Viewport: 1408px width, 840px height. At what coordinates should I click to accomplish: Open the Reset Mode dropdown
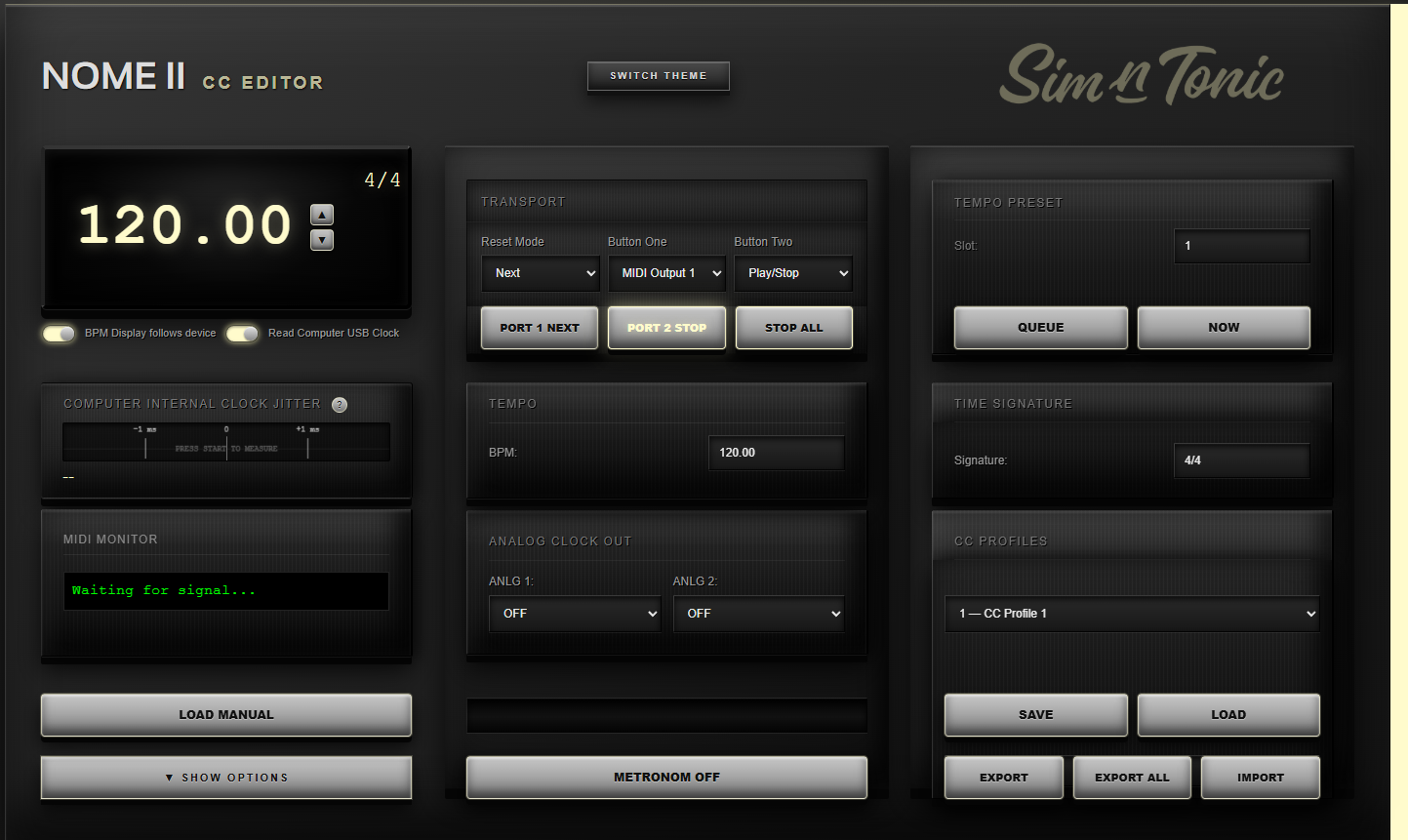[x=541, y=273]
